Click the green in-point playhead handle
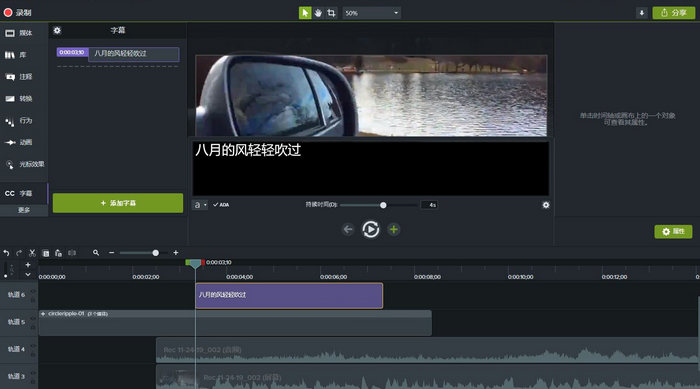 pyautogui.click(x=188, y=263)
